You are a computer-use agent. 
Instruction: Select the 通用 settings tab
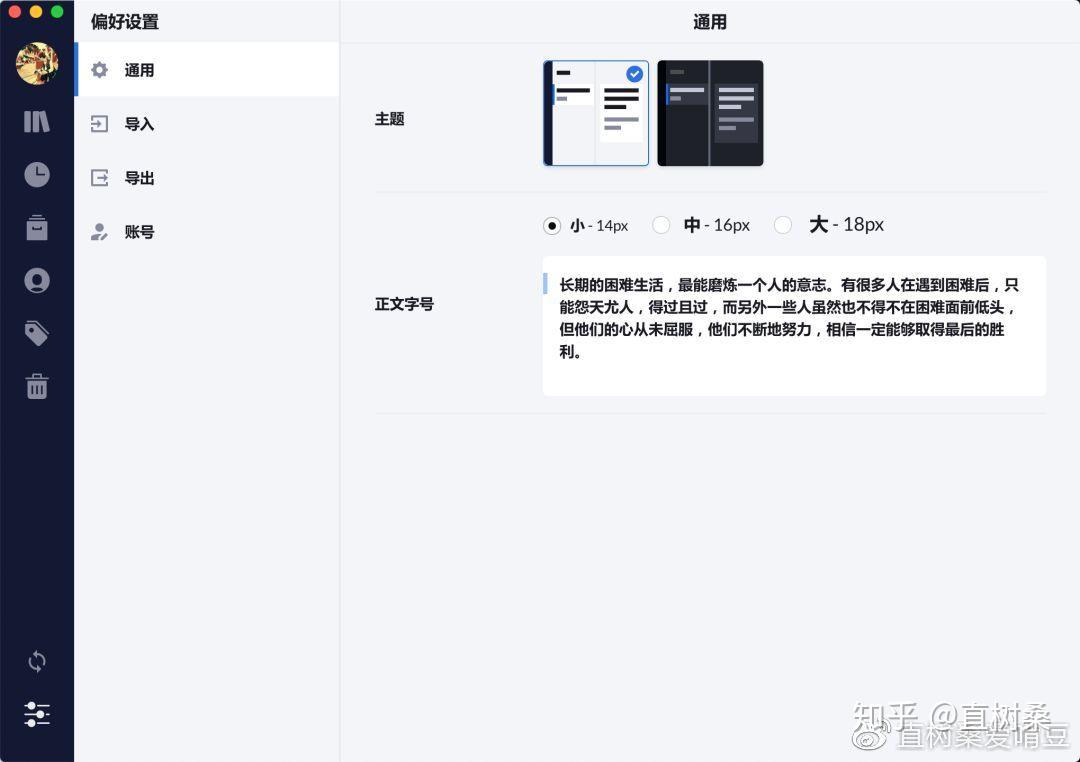207,70
